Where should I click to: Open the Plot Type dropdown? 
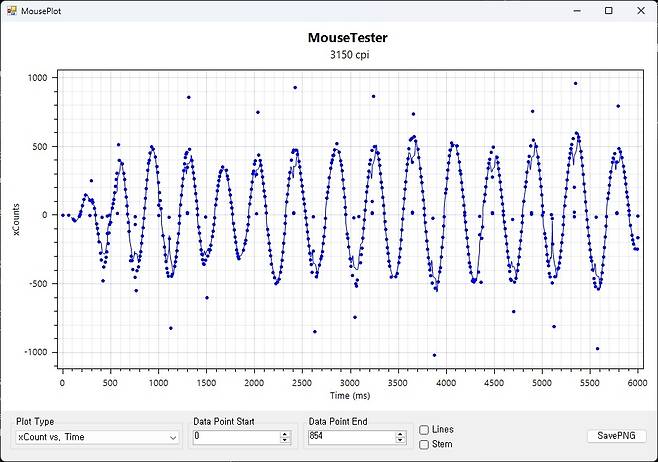point(97,437)
